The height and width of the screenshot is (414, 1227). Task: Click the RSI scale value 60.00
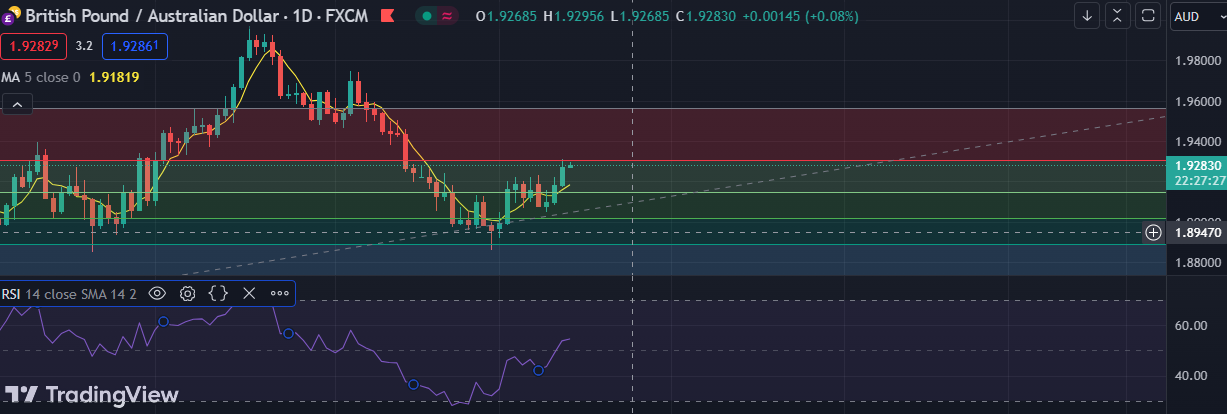coord(1190,325)
